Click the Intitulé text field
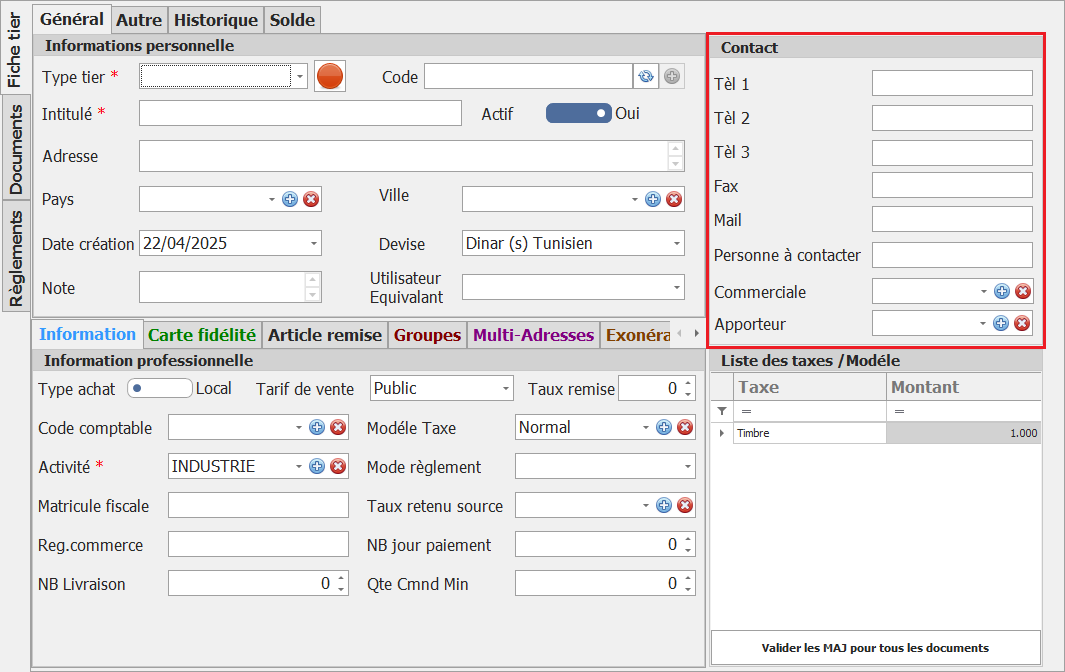 [x=300, y=113]
